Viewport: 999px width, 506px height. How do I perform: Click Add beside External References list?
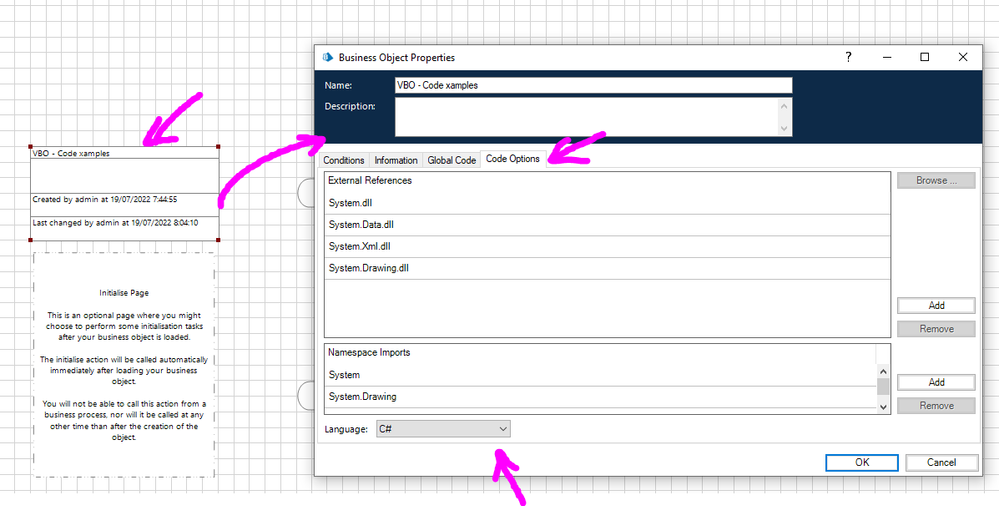coord(936,305)
